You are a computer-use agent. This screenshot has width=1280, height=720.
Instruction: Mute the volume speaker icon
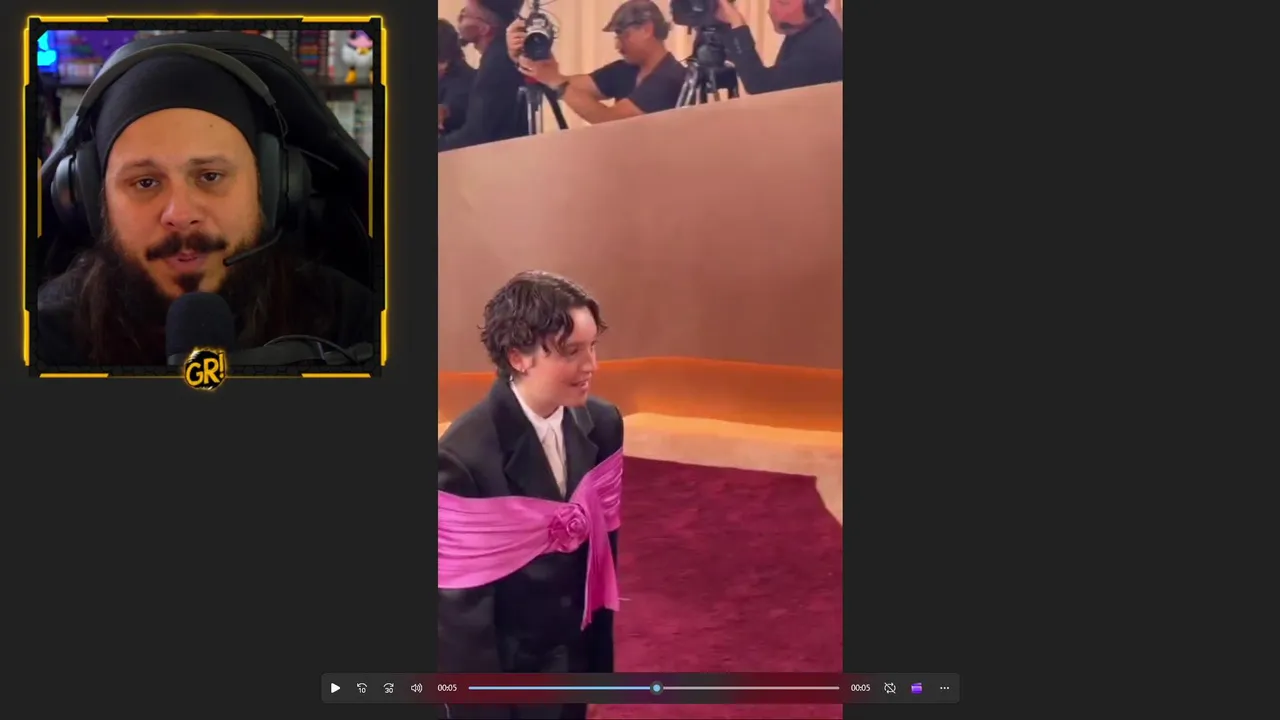[416, 688]
